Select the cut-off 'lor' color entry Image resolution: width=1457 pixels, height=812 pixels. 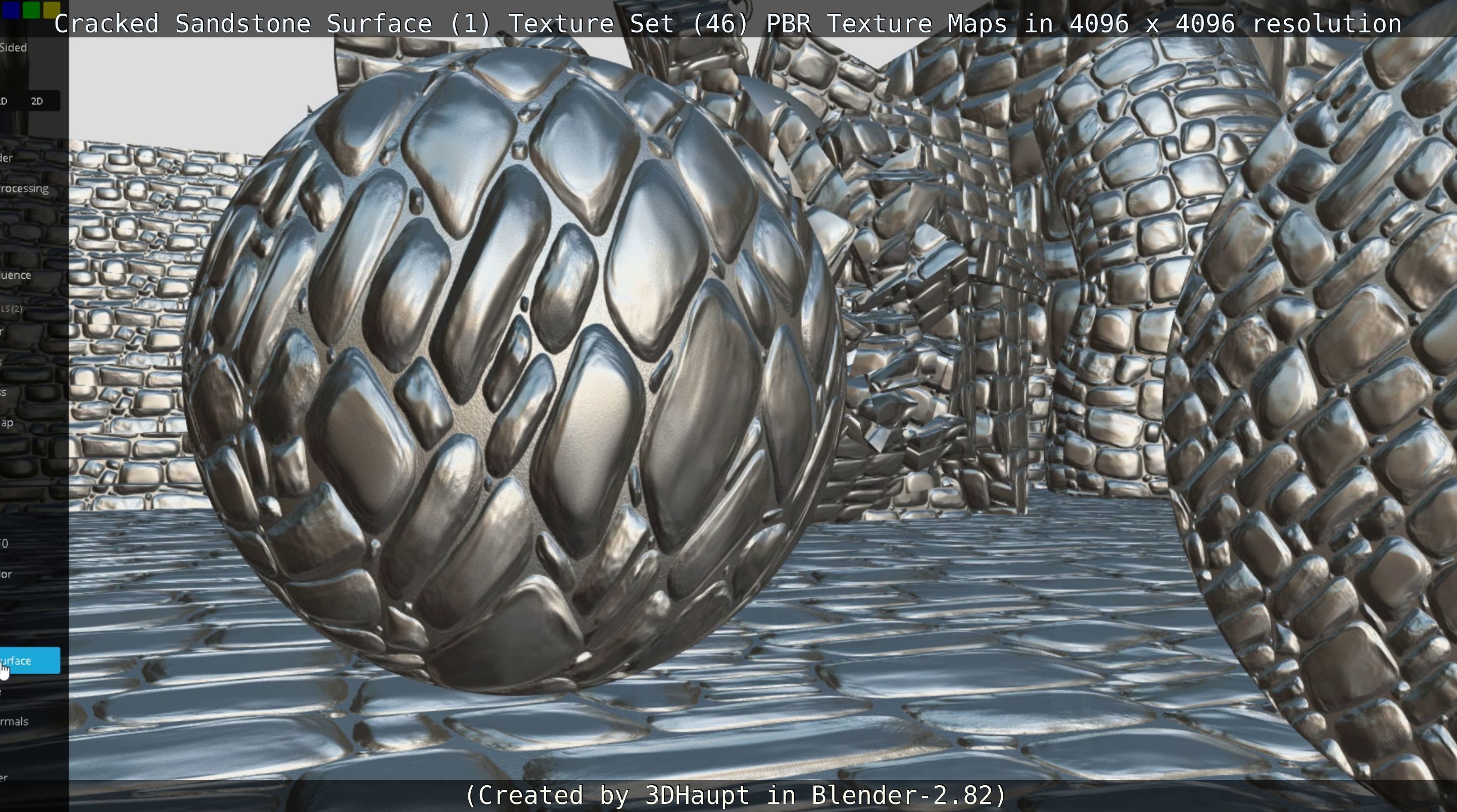(x=6, y=574)
